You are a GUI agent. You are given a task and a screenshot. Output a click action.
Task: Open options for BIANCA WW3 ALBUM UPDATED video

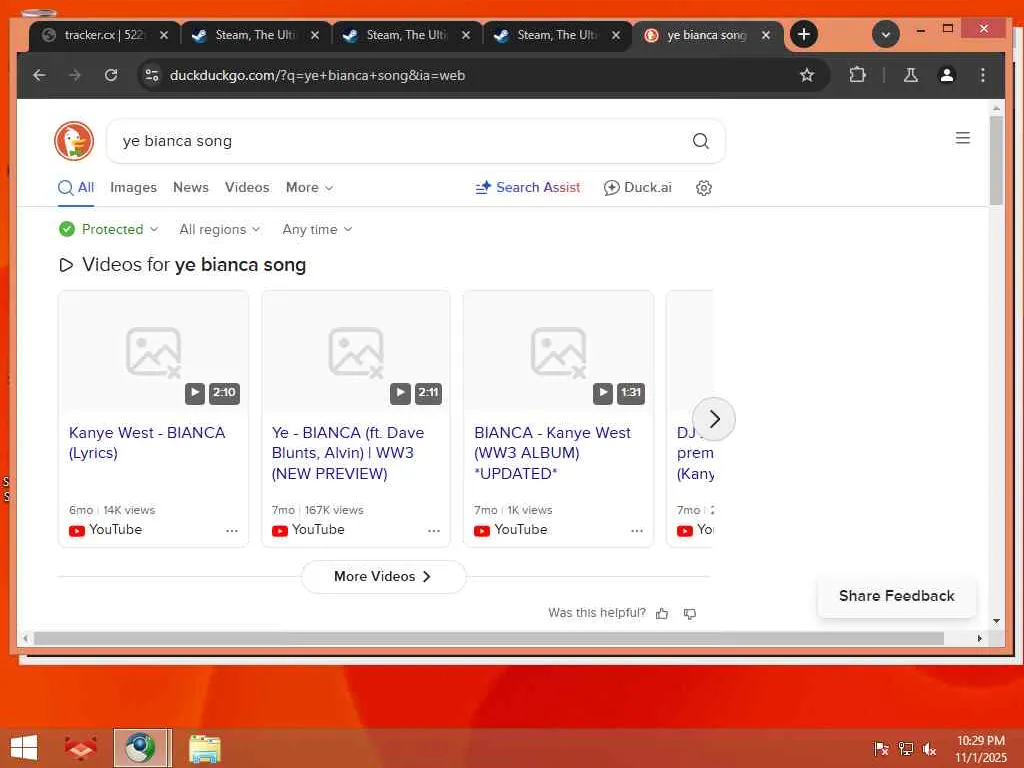637,530
